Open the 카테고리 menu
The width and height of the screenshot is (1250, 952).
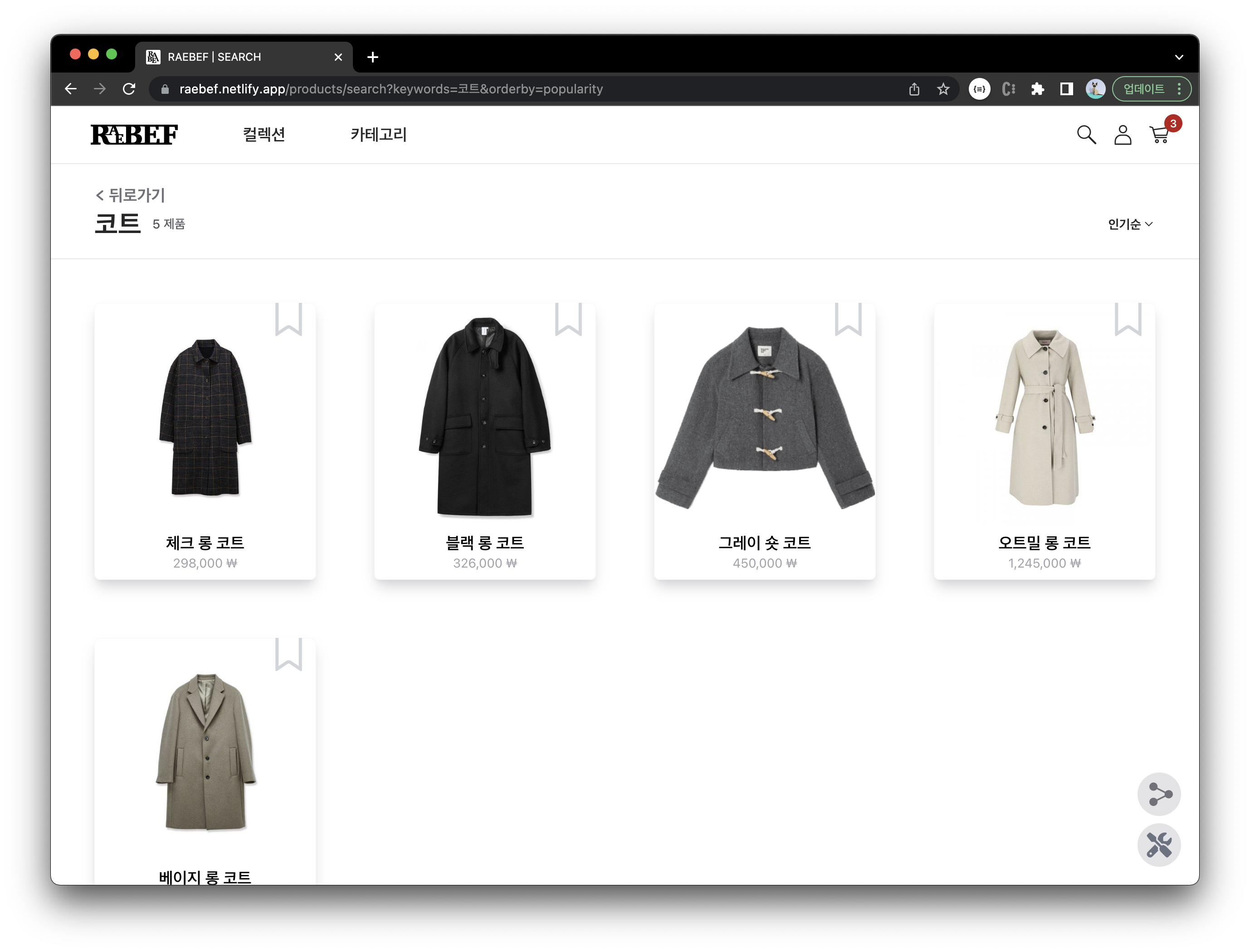pos(378,135)
